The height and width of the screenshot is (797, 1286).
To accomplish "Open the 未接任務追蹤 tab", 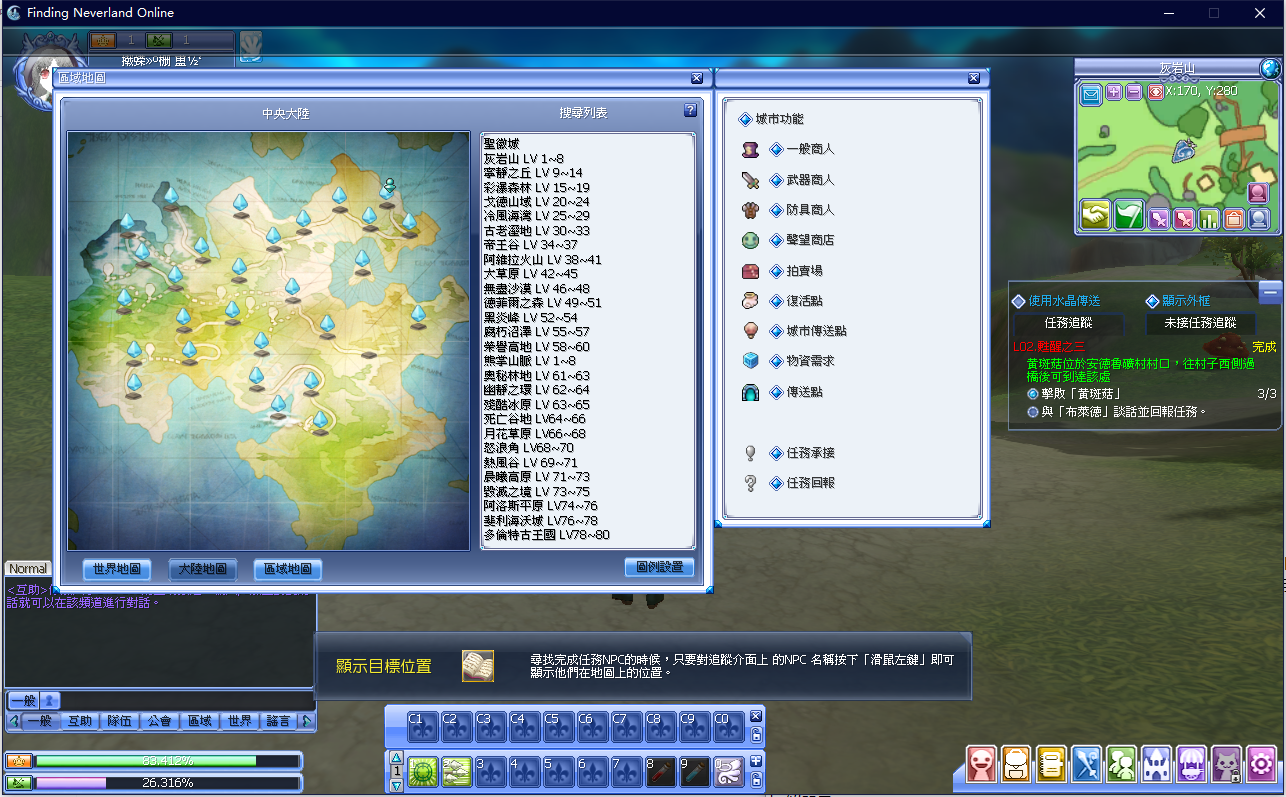I will pyautogui.click(x=1200, y=324).
